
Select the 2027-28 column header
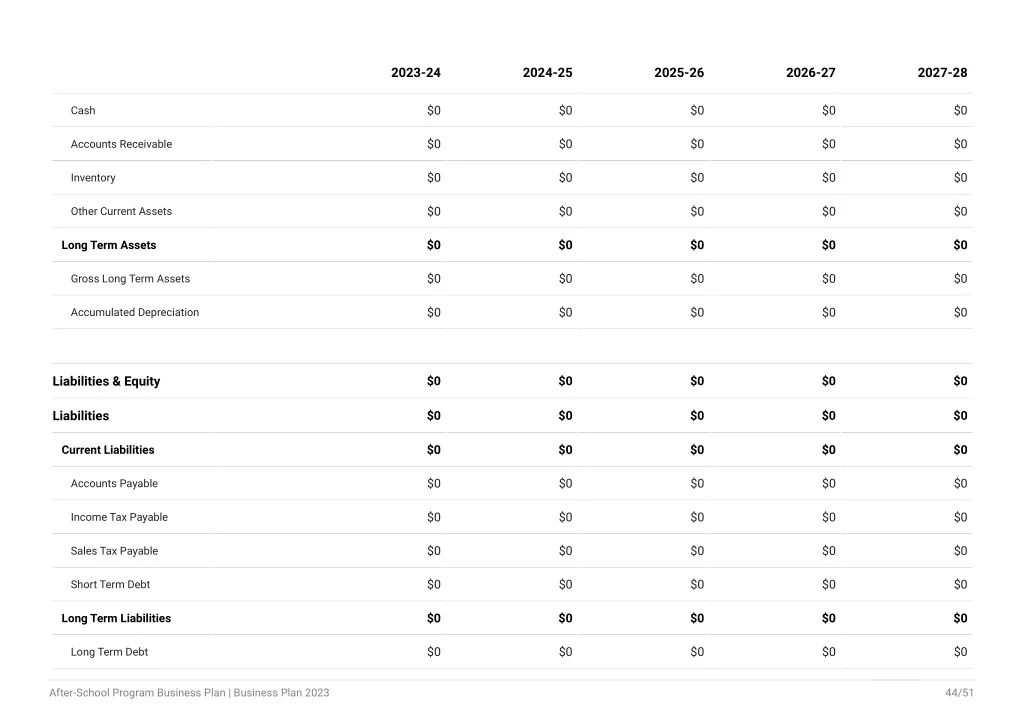[942, 72]
